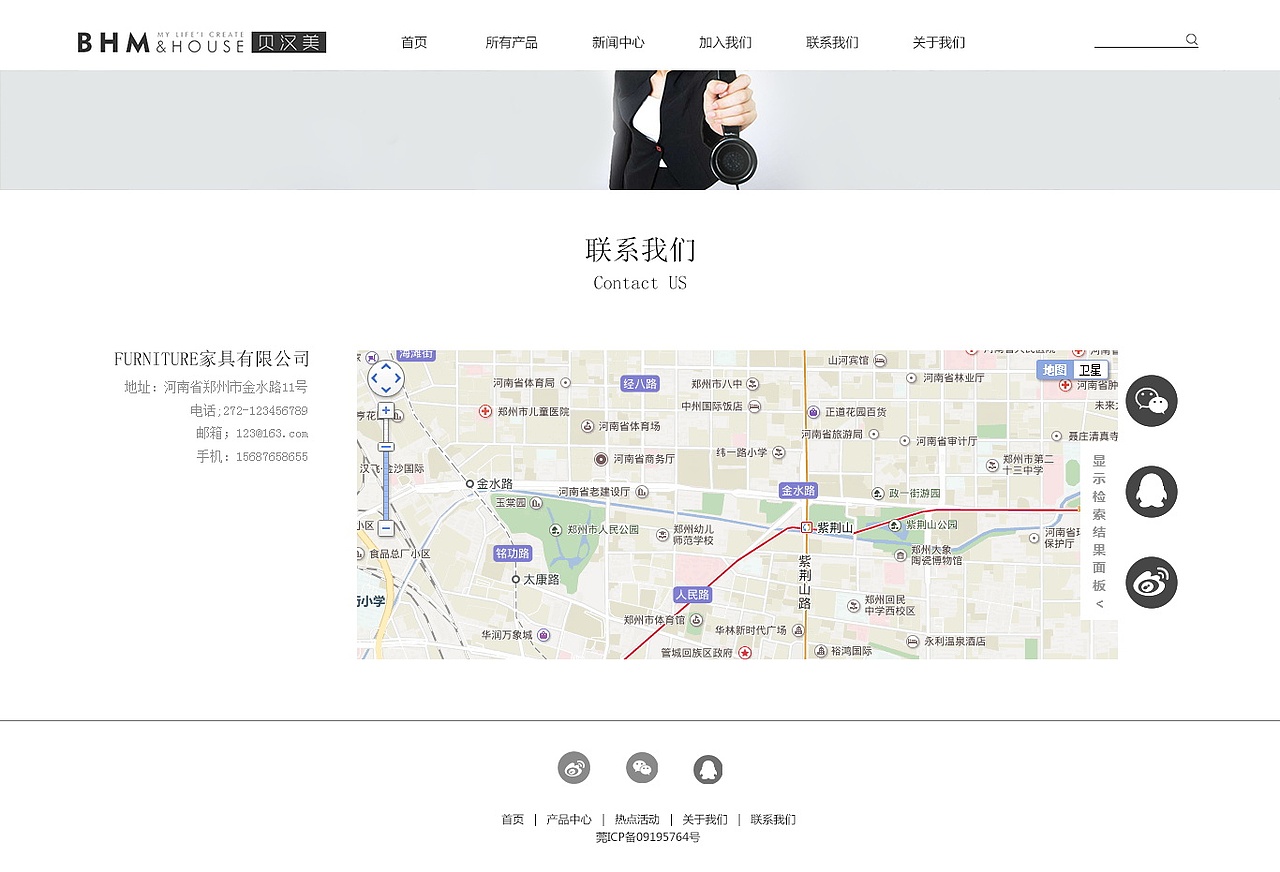
Task: Click the footer WeChat icon
Action: click(x=642, y=768)
